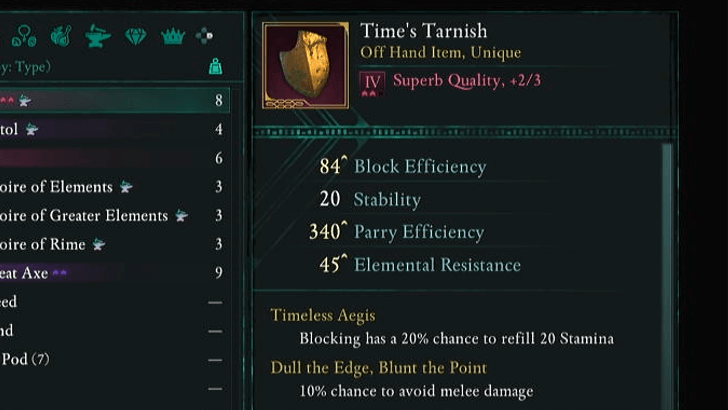
Task: Open the food category with drumstick icon
Action: [60, 37]
